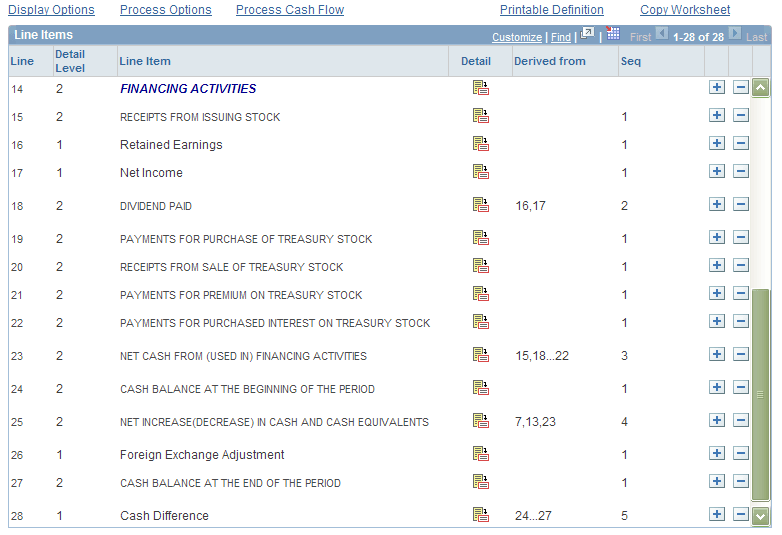Sort by Detail Level column header

tap(70, 61)
